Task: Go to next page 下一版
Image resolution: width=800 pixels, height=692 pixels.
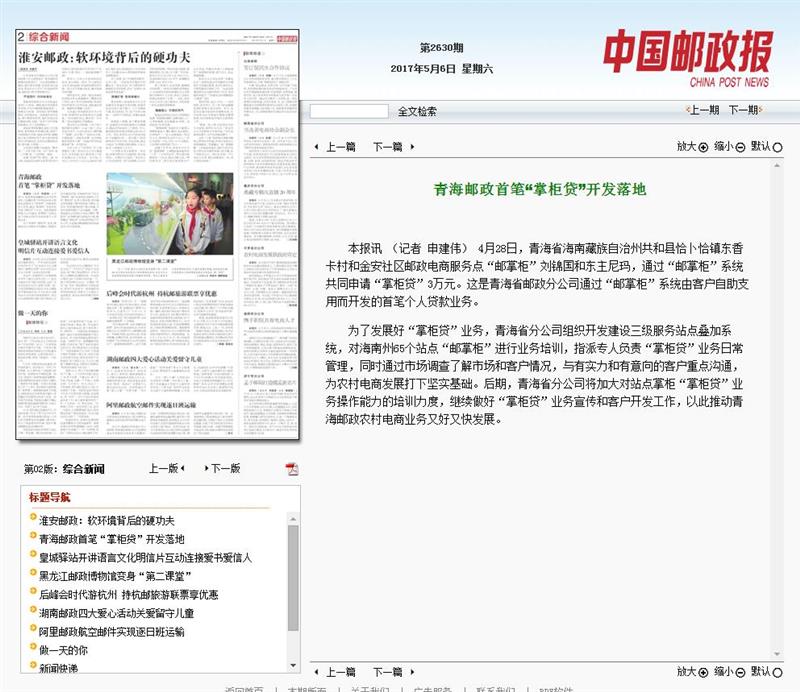Action: pyautogui.click(x=224, y=468)
